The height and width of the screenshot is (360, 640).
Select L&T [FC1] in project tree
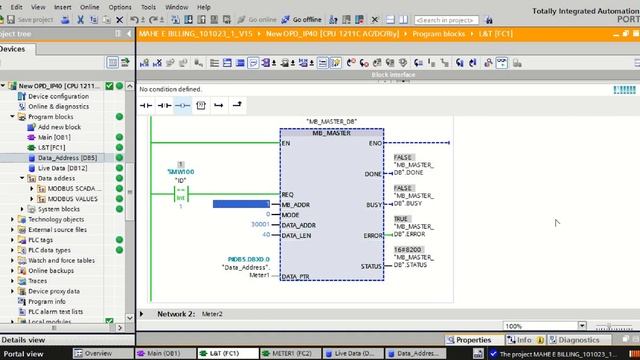[x=51, y=147]
